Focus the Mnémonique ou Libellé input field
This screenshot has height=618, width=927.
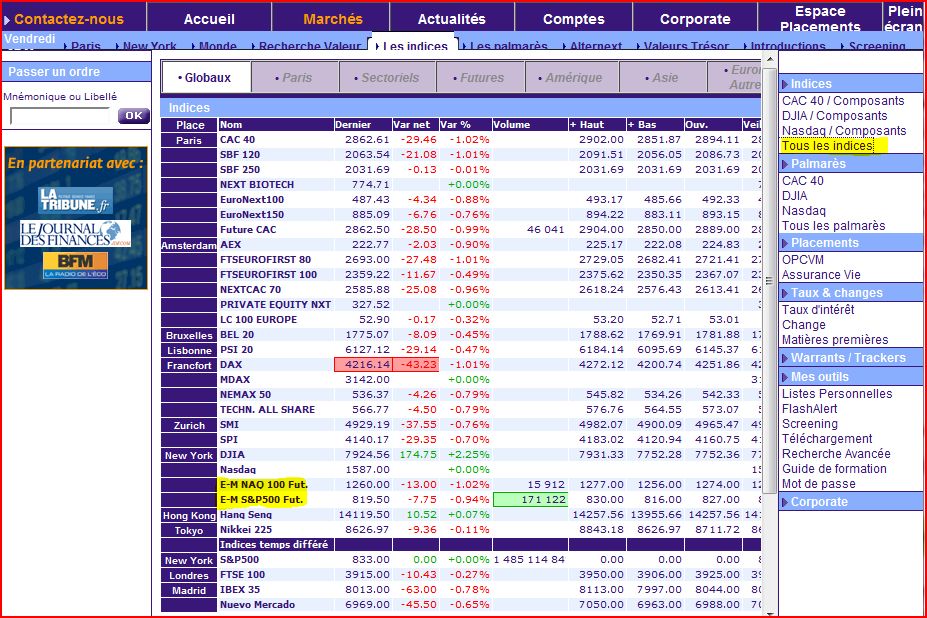(60, 116)
